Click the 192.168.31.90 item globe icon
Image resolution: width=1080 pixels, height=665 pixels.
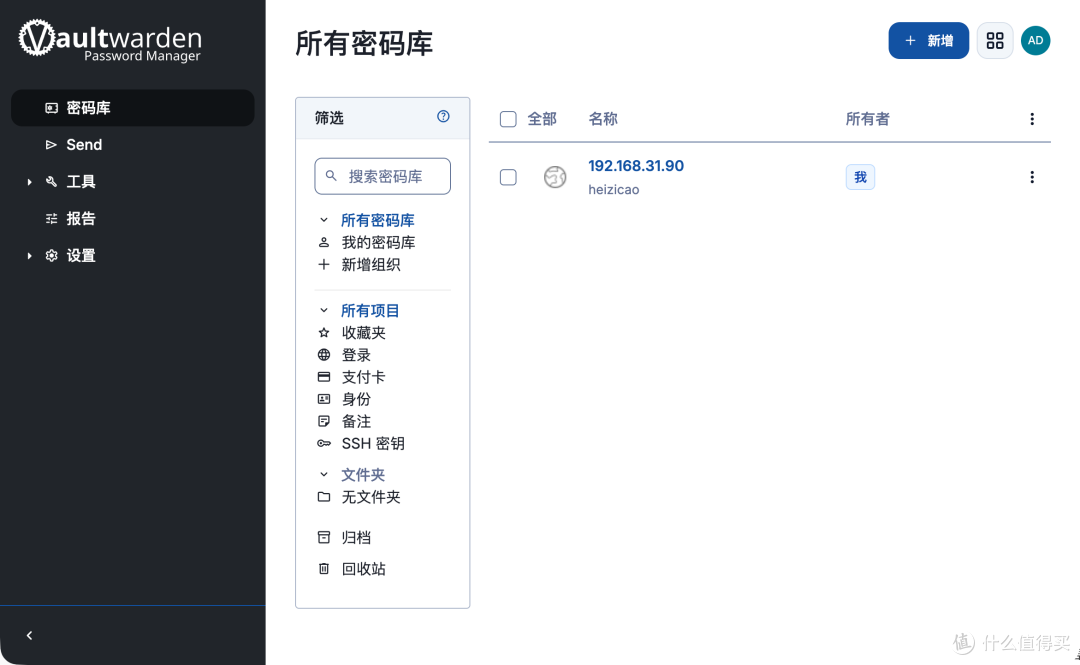coord(555,177)
